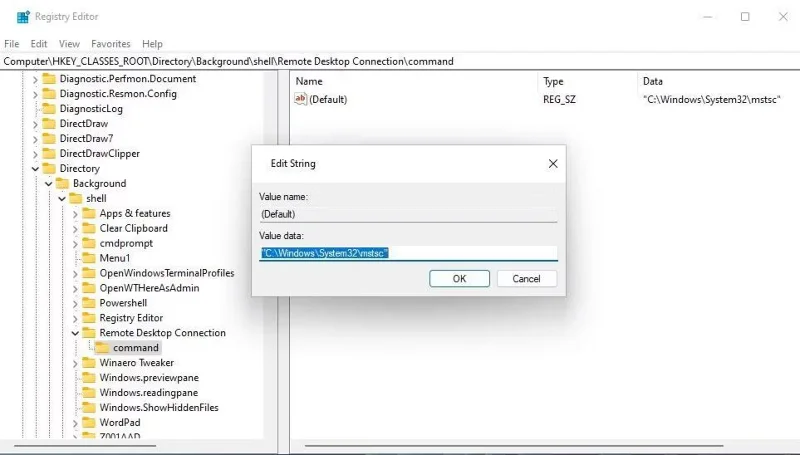Expand the WordPad key

tap(75, 423)
